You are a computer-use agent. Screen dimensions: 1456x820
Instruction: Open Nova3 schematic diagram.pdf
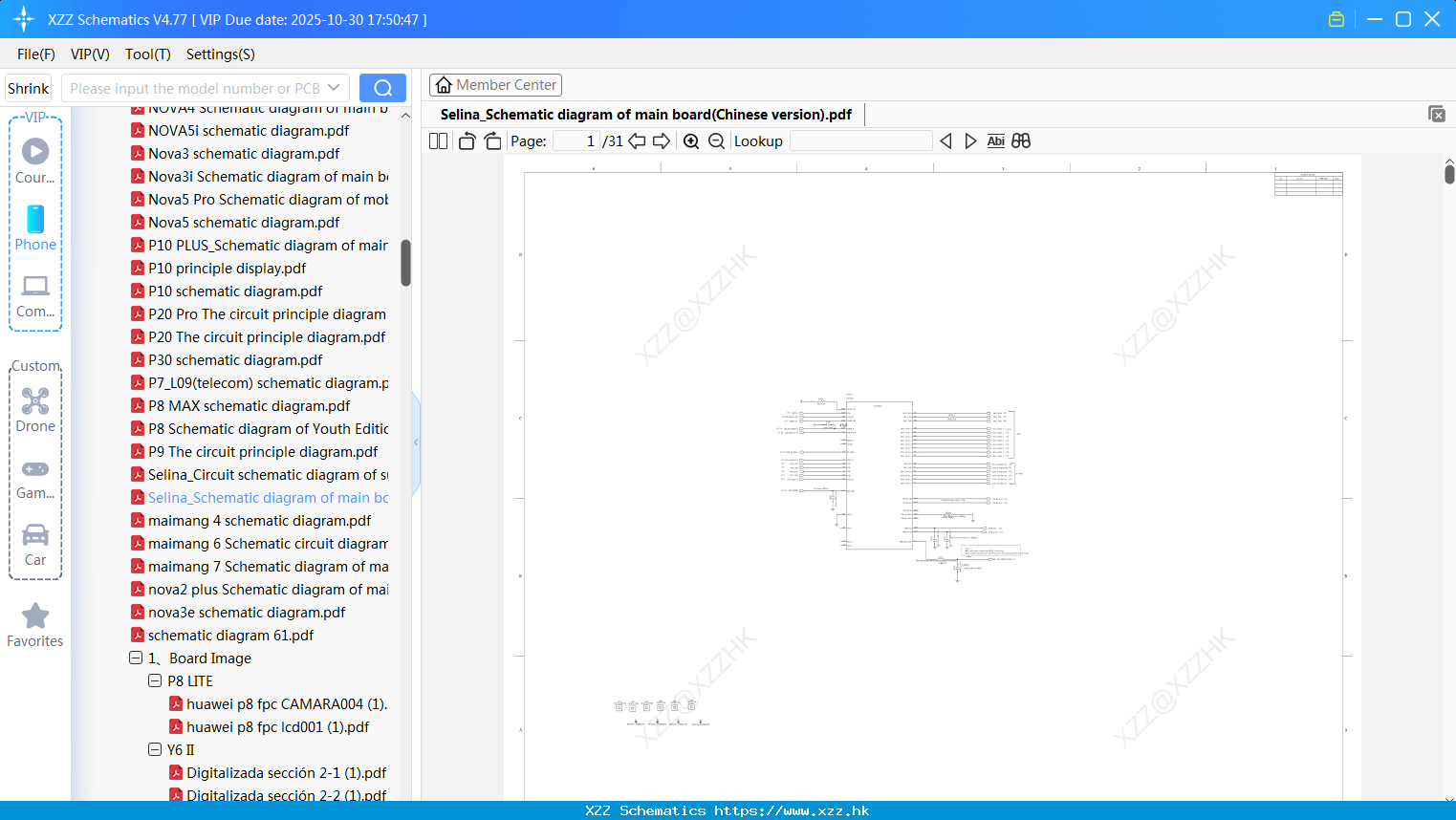[x=244, y=153]
